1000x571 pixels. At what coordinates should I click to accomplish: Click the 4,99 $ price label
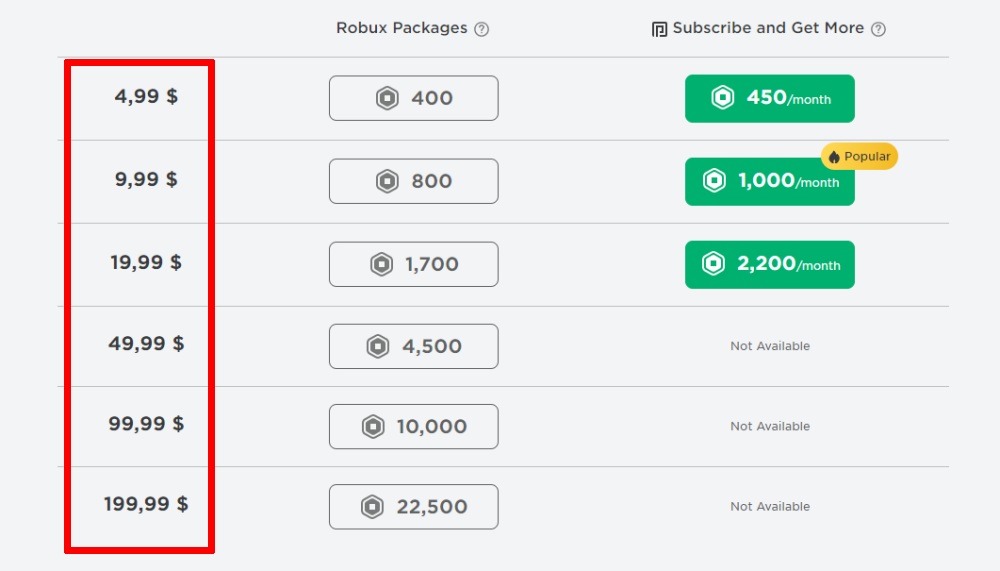click(x=146, y=97)
